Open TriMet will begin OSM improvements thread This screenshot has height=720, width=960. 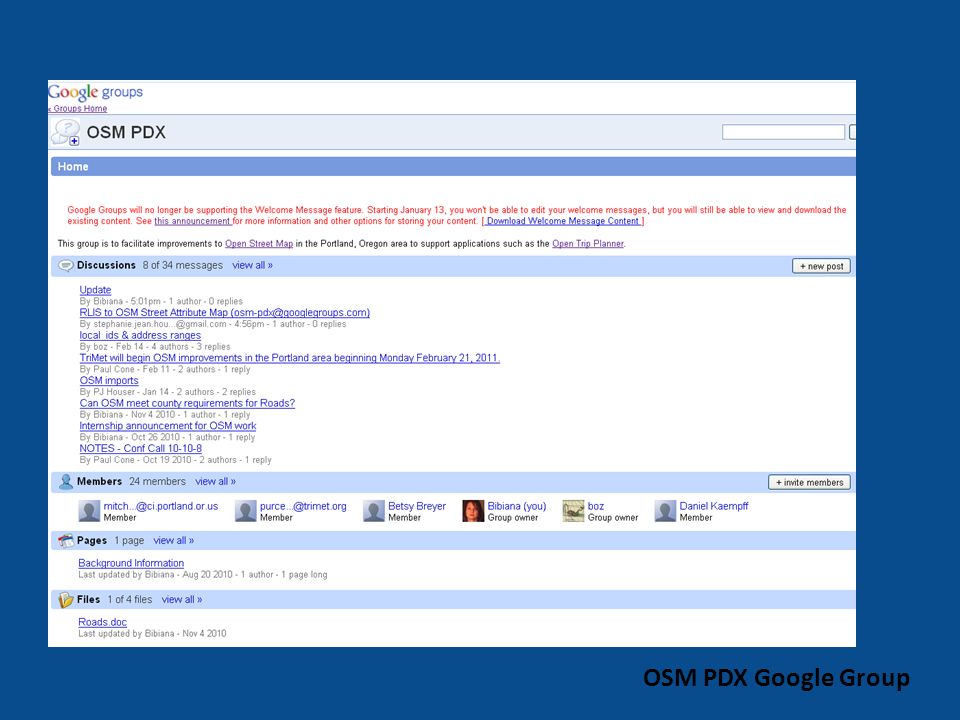tap(290, 358)
